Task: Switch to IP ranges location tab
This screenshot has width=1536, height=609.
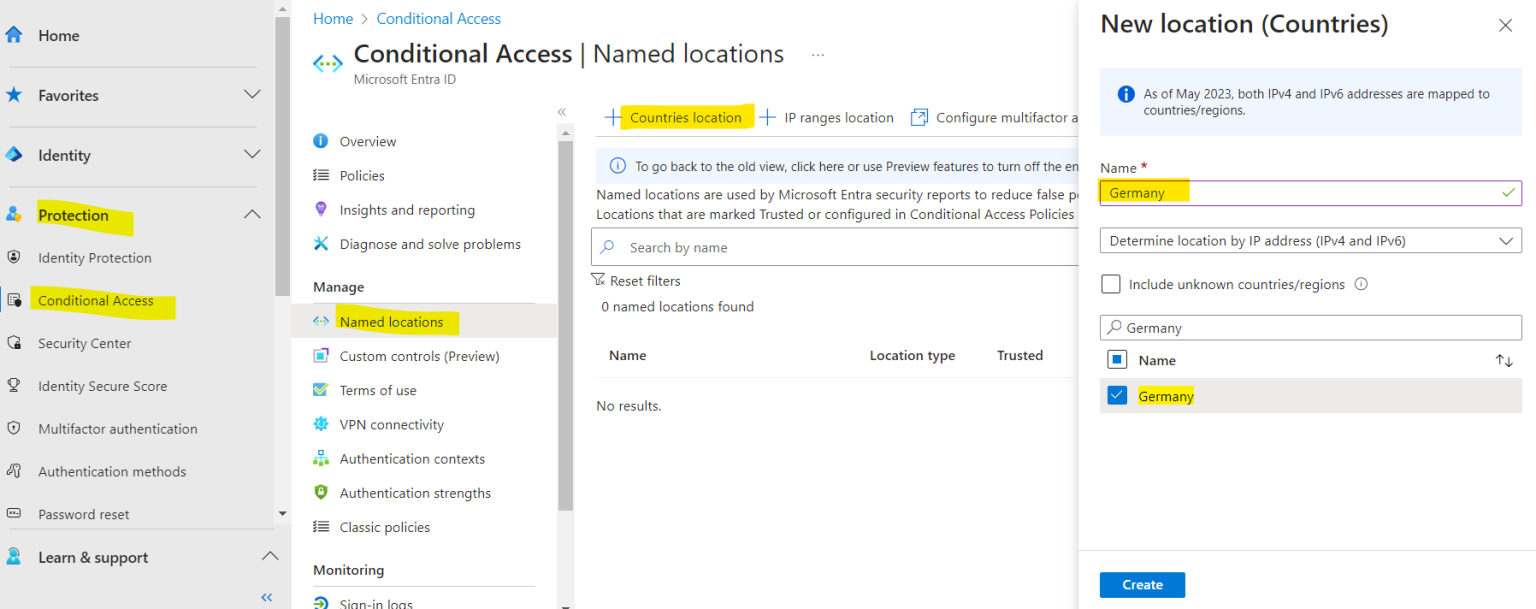Action: pyautogui.click(x=837, y=117)
